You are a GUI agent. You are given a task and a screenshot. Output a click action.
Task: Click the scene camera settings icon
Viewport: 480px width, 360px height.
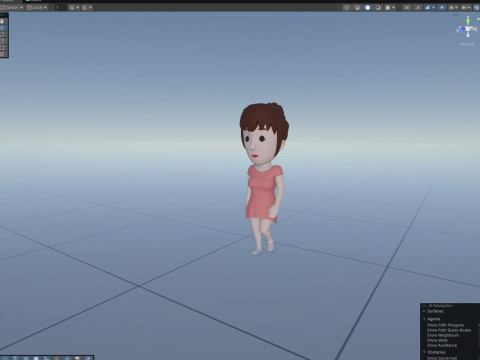point(451,7)
